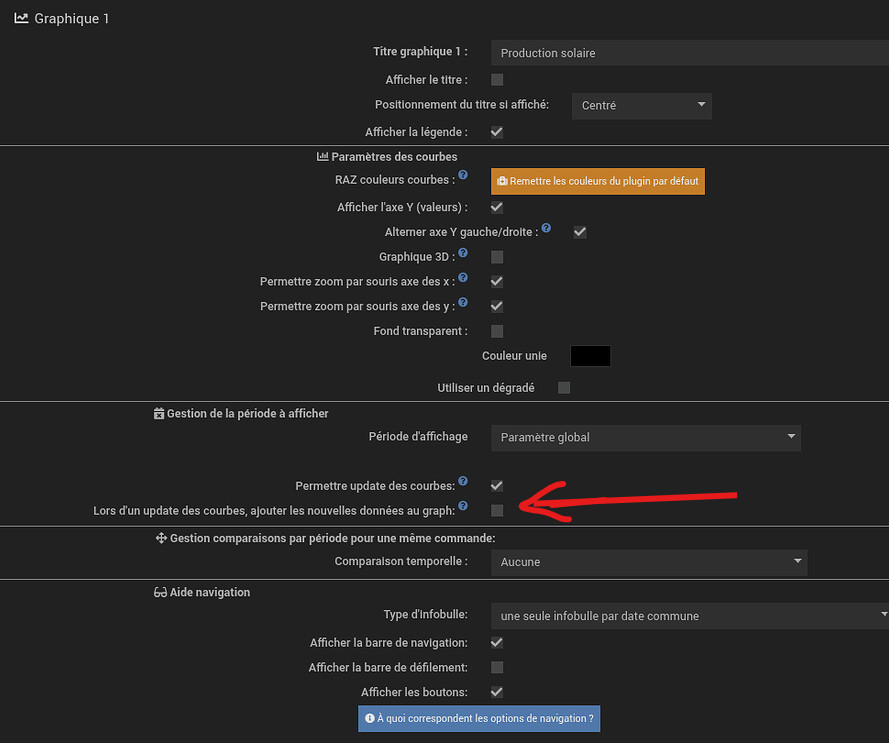Uncheck Afficher la légende
This screenshot has height=744, width=889.
tap(497, 132)
